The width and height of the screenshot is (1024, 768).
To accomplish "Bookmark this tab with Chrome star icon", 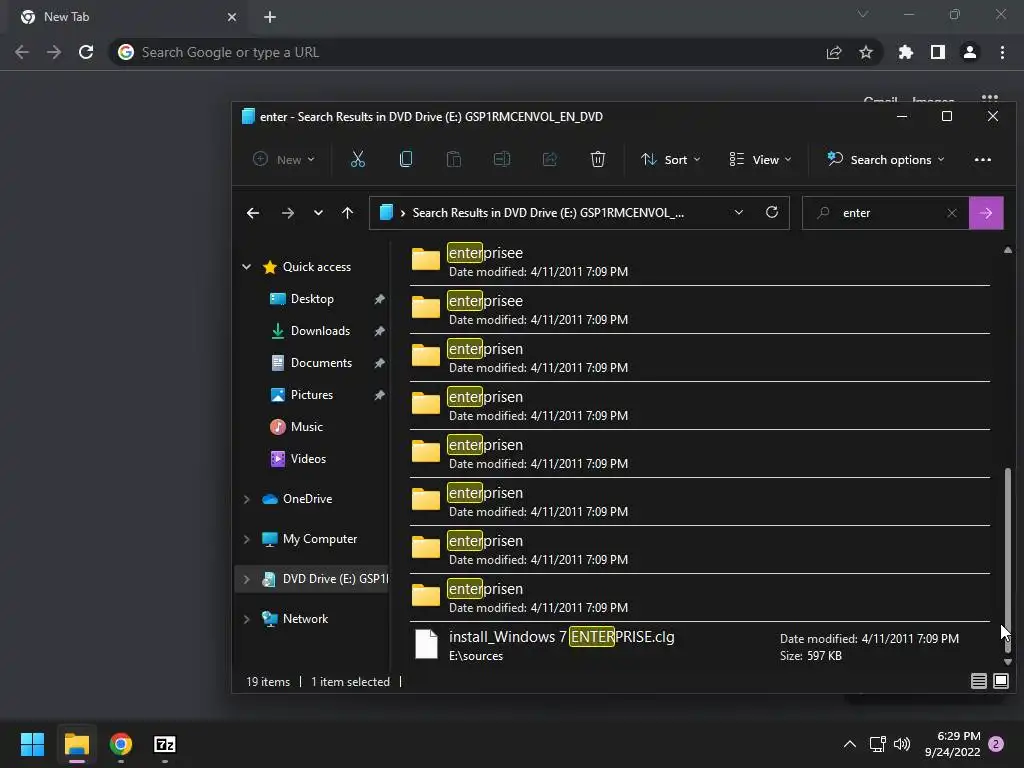I will click(x=866, y=52).
